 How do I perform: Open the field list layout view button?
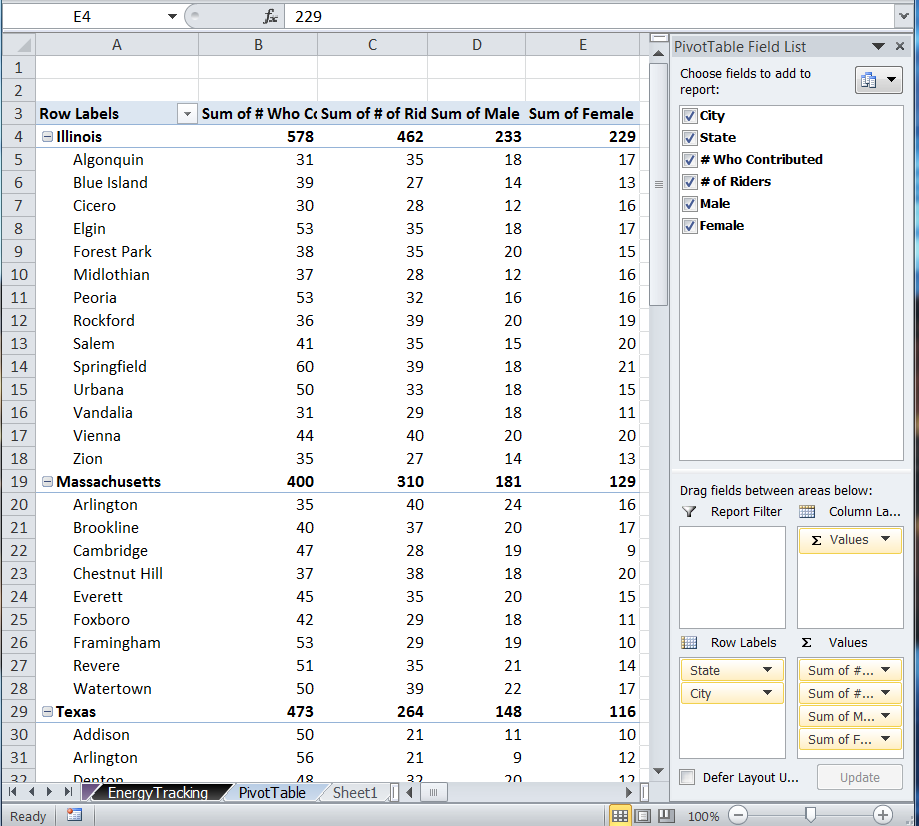click(x=878, y=81)
